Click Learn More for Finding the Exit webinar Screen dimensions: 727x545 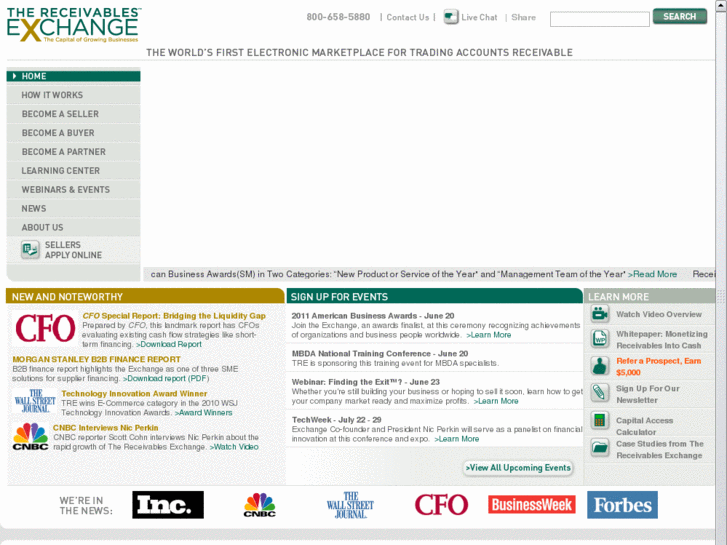(496, 401)
